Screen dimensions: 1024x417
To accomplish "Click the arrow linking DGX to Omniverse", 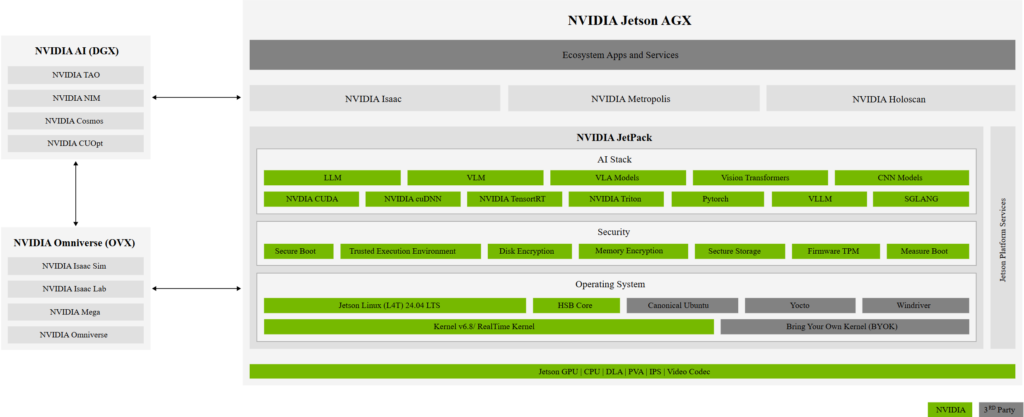I will click(x=76, y=193).
